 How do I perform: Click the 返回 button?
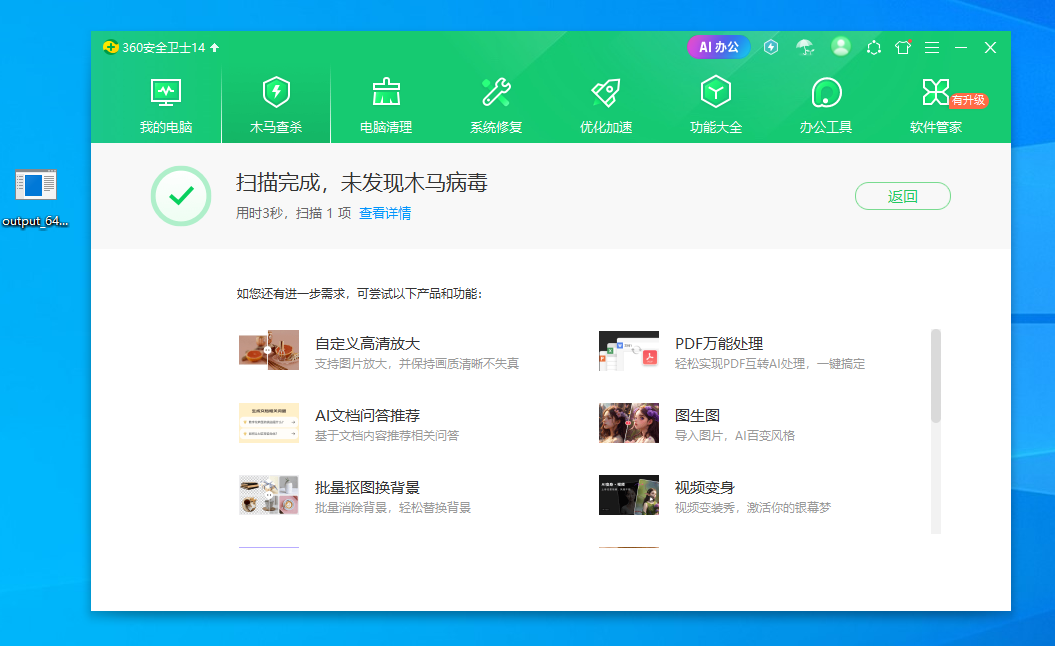(x=902, y=196)
